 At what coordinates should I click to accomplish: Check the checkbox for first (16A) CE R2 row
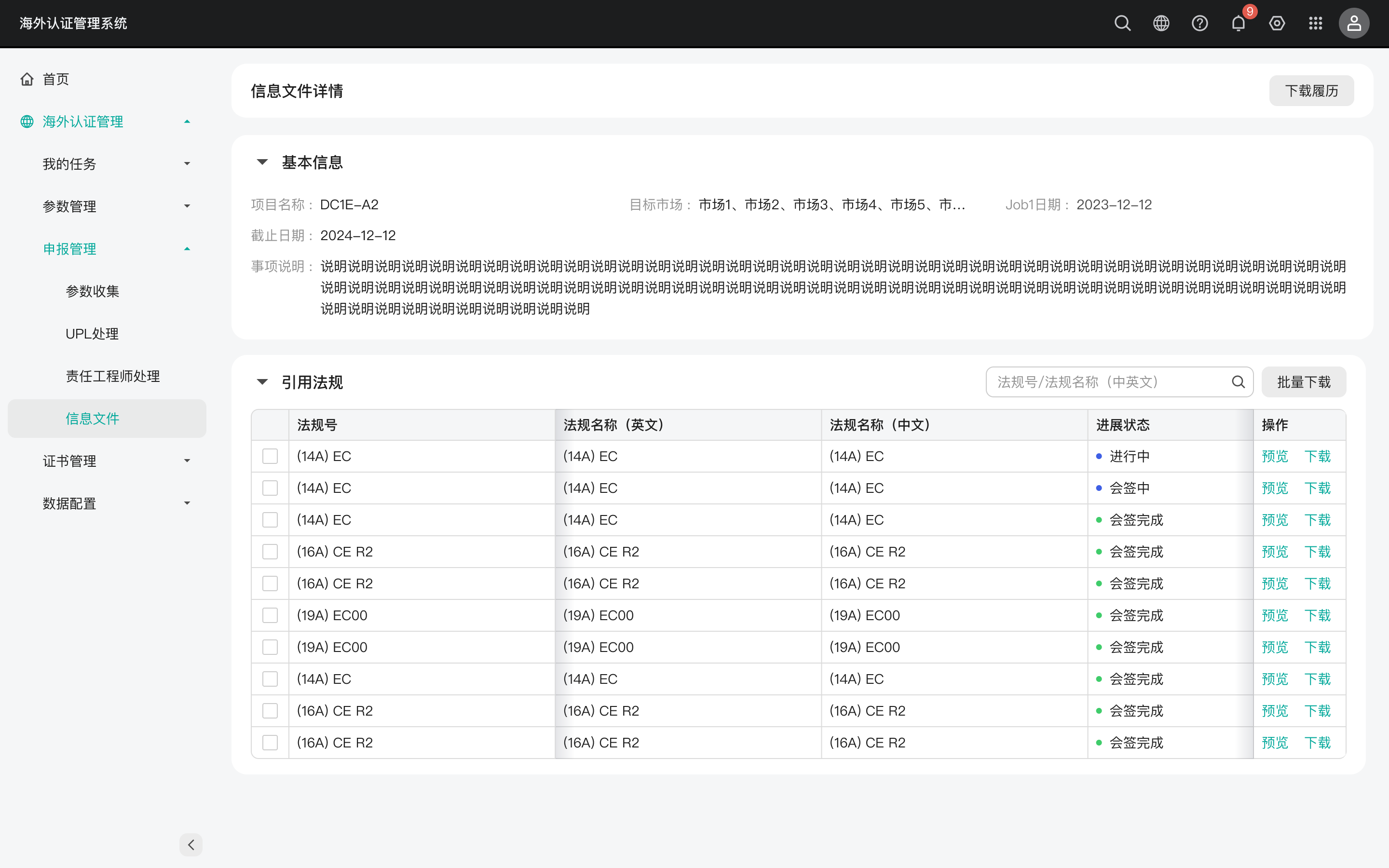pyautogui.click(x=270, y=552)
